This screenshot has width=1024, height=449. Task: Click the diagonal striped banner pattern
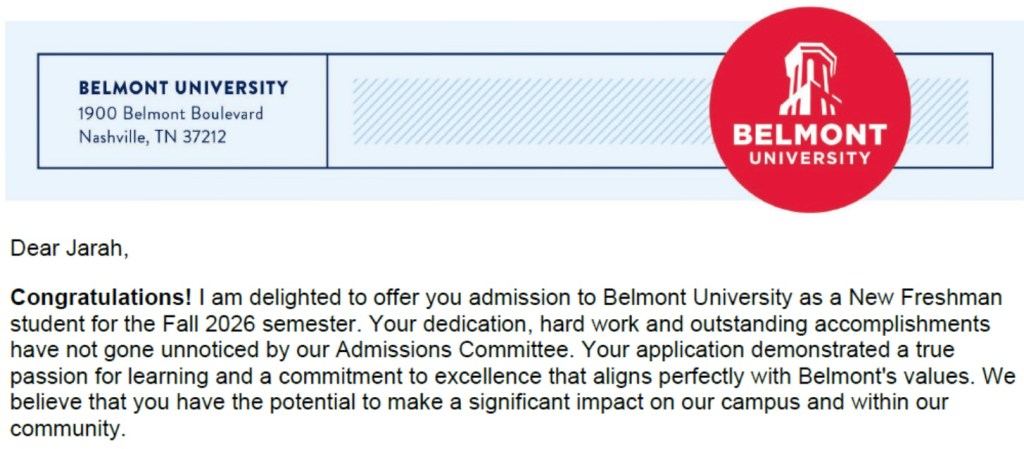(x=520, y=112)
